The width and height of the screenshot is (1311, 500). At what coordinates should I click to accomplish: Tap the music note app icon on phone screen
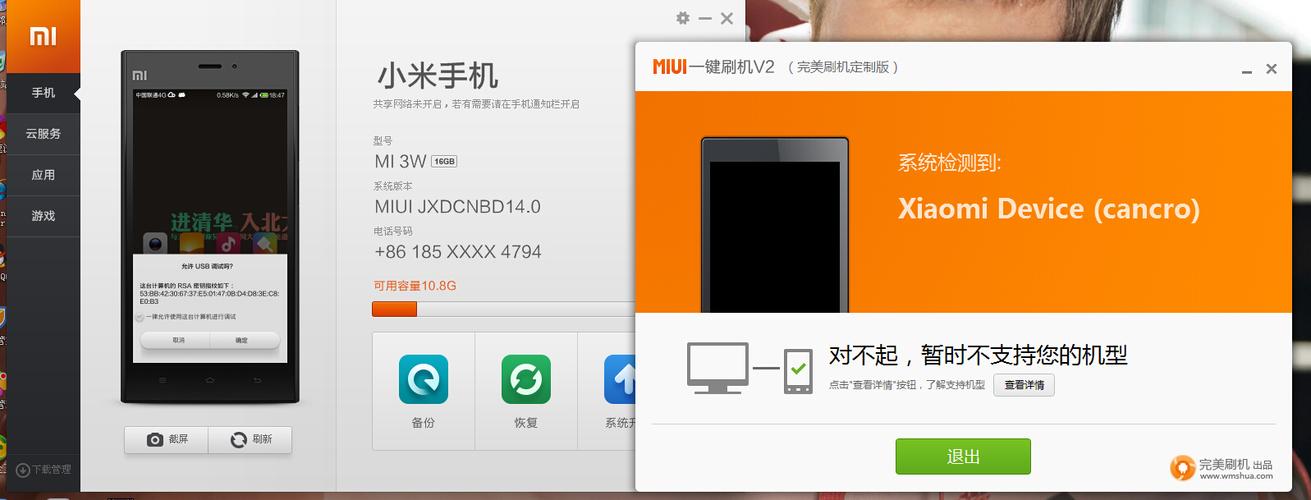click(228, 243)
